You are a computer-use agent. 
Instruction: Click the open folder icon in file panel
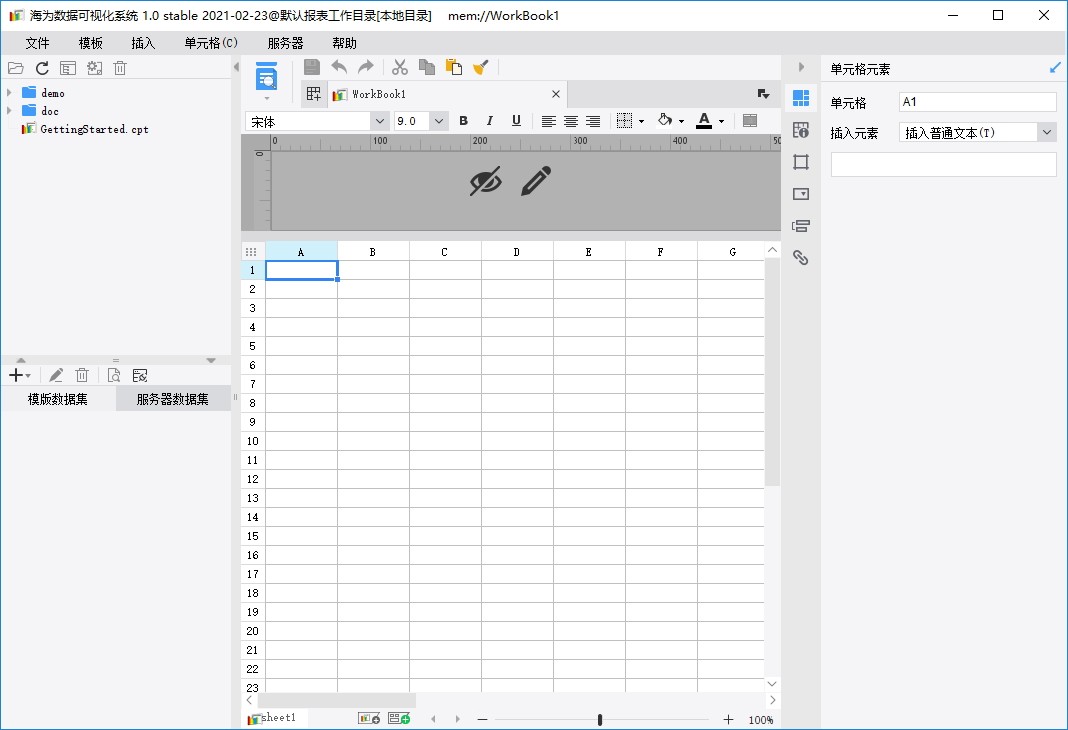coord(16,68)
